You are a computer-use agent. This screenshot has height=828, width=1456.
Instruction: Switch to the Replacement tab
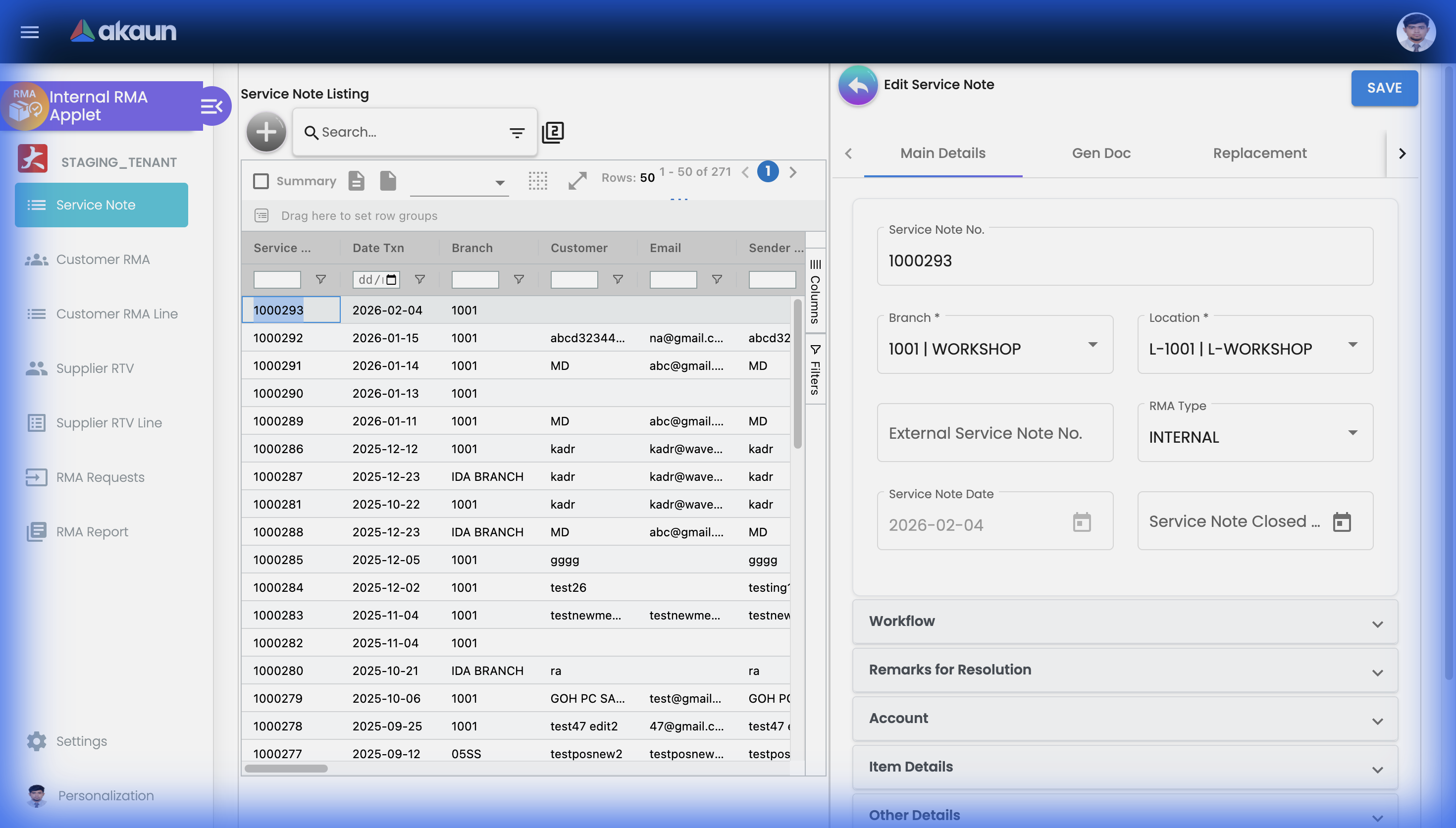click(1259, 153)
